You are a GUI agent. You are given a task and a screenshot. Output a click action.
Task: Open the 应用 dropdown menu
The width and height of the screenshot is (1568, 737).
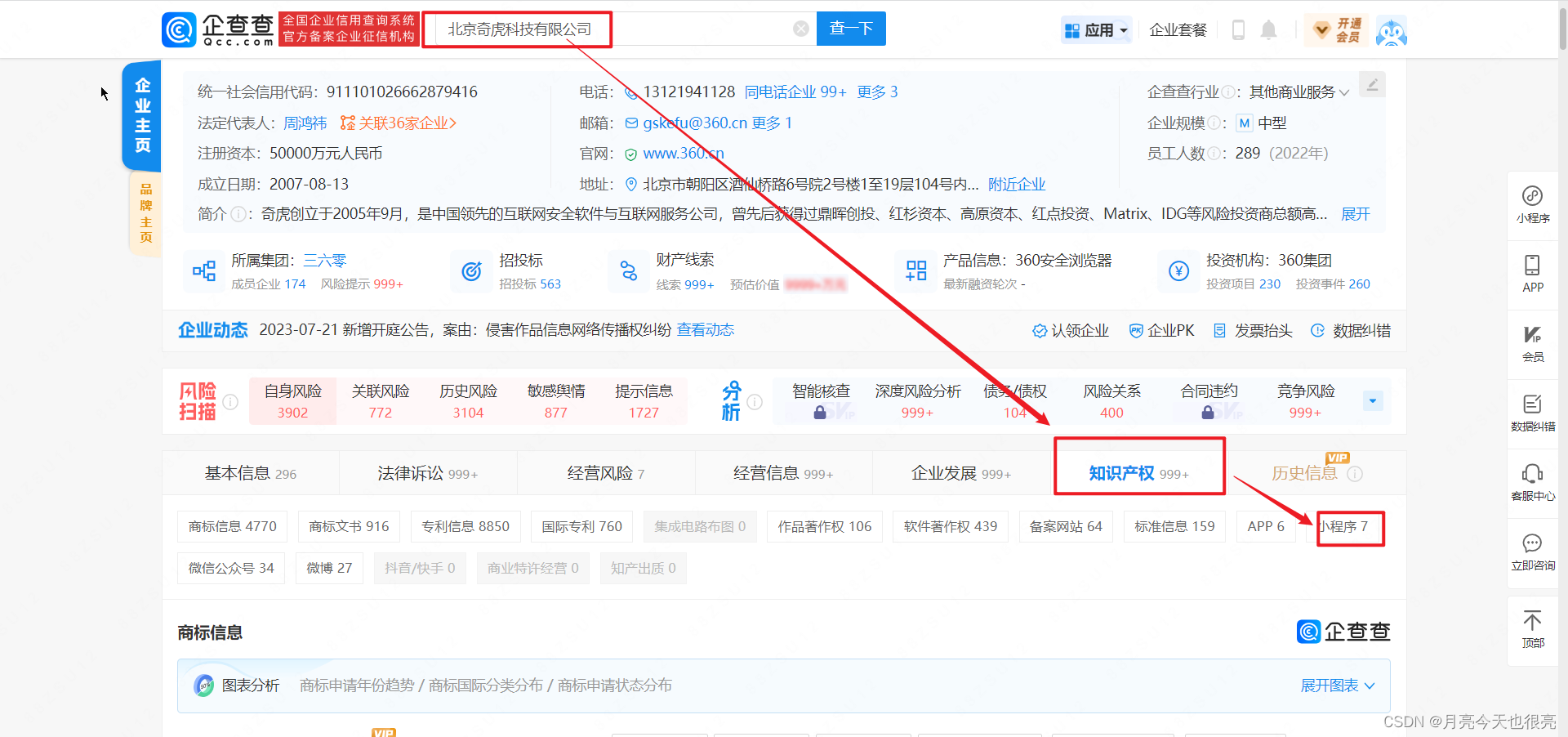[1097, 30]
